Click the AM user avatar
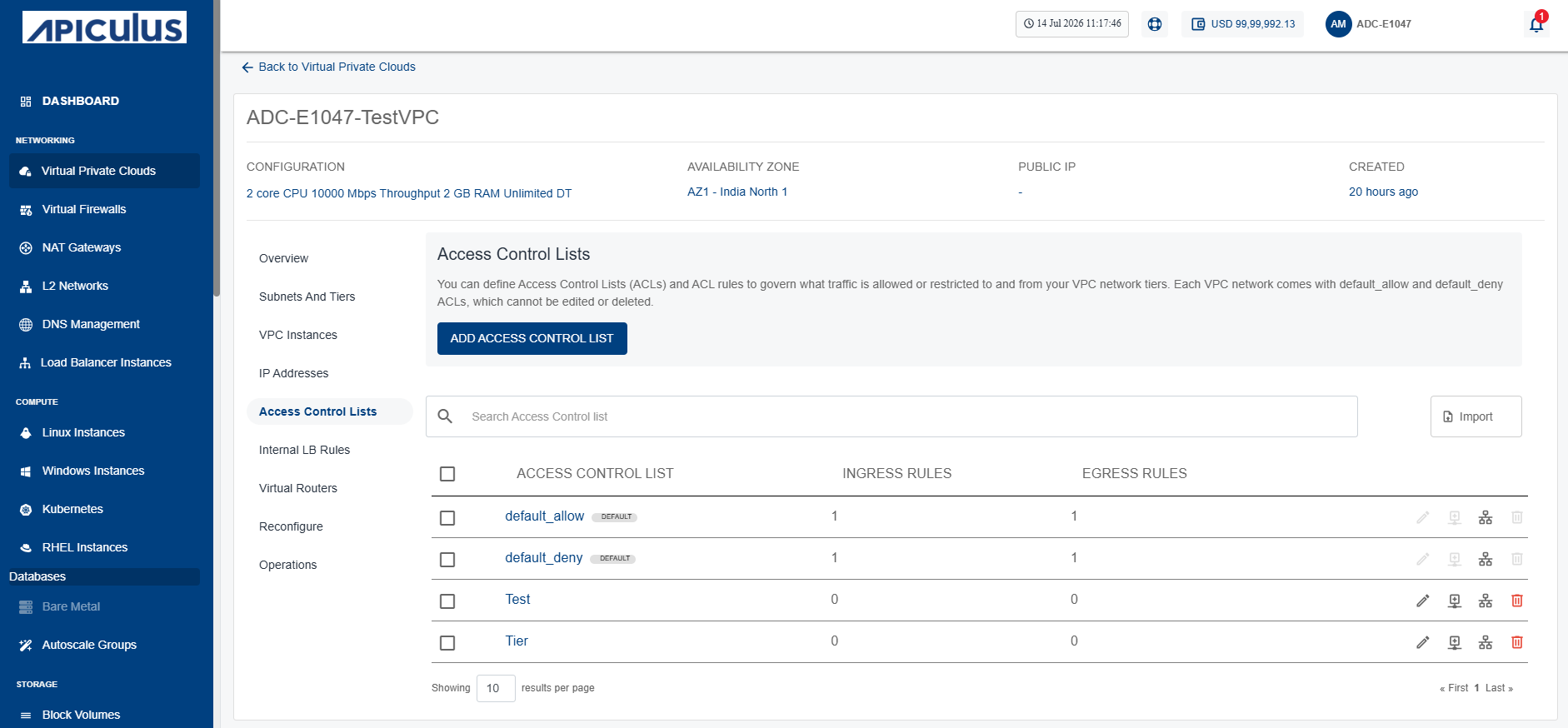The height and width of the screenshot is (728, 1568). [x=1338, y=24]
